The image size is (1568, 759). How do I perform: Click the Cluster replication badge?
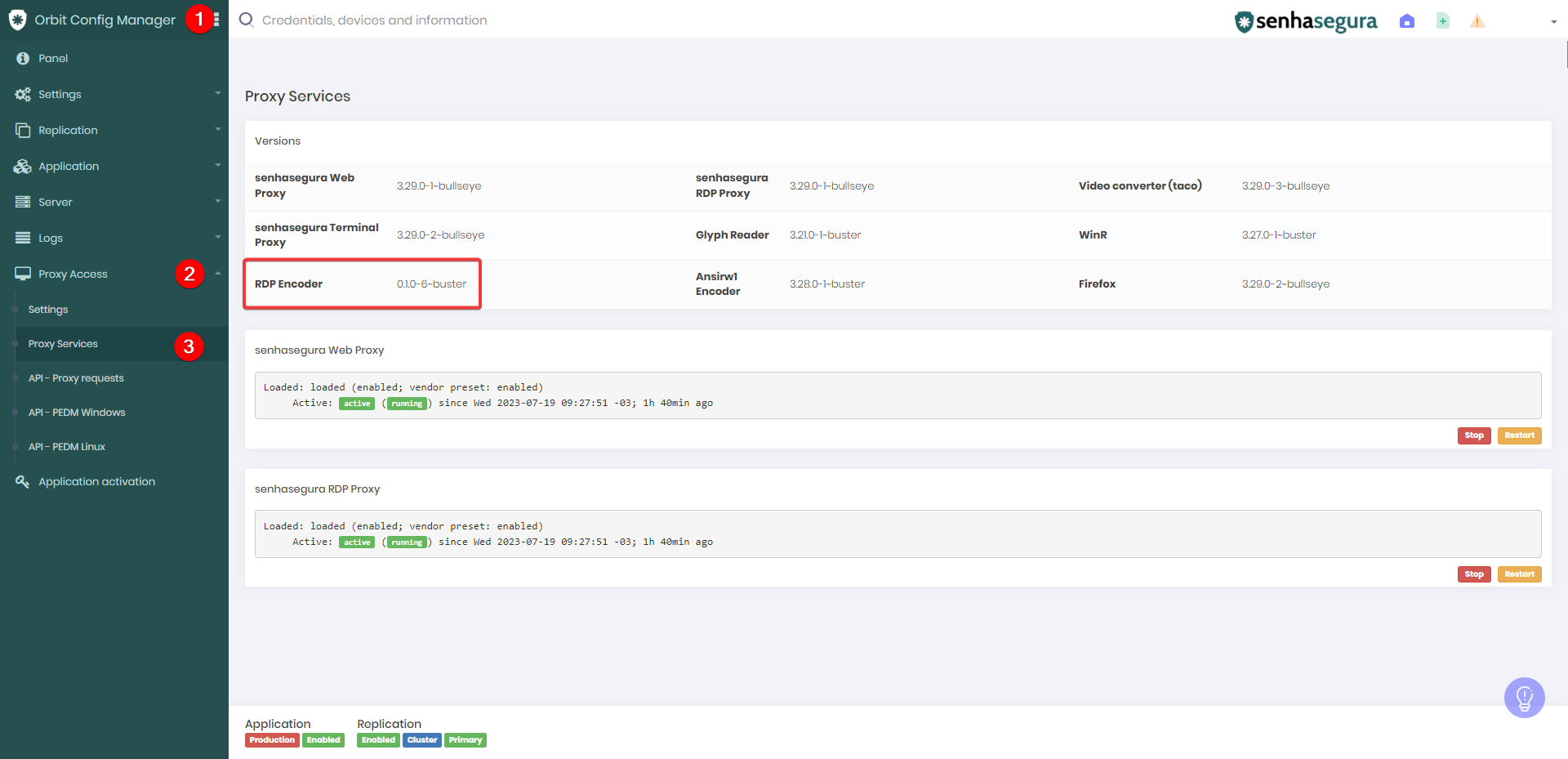[422, 740]
